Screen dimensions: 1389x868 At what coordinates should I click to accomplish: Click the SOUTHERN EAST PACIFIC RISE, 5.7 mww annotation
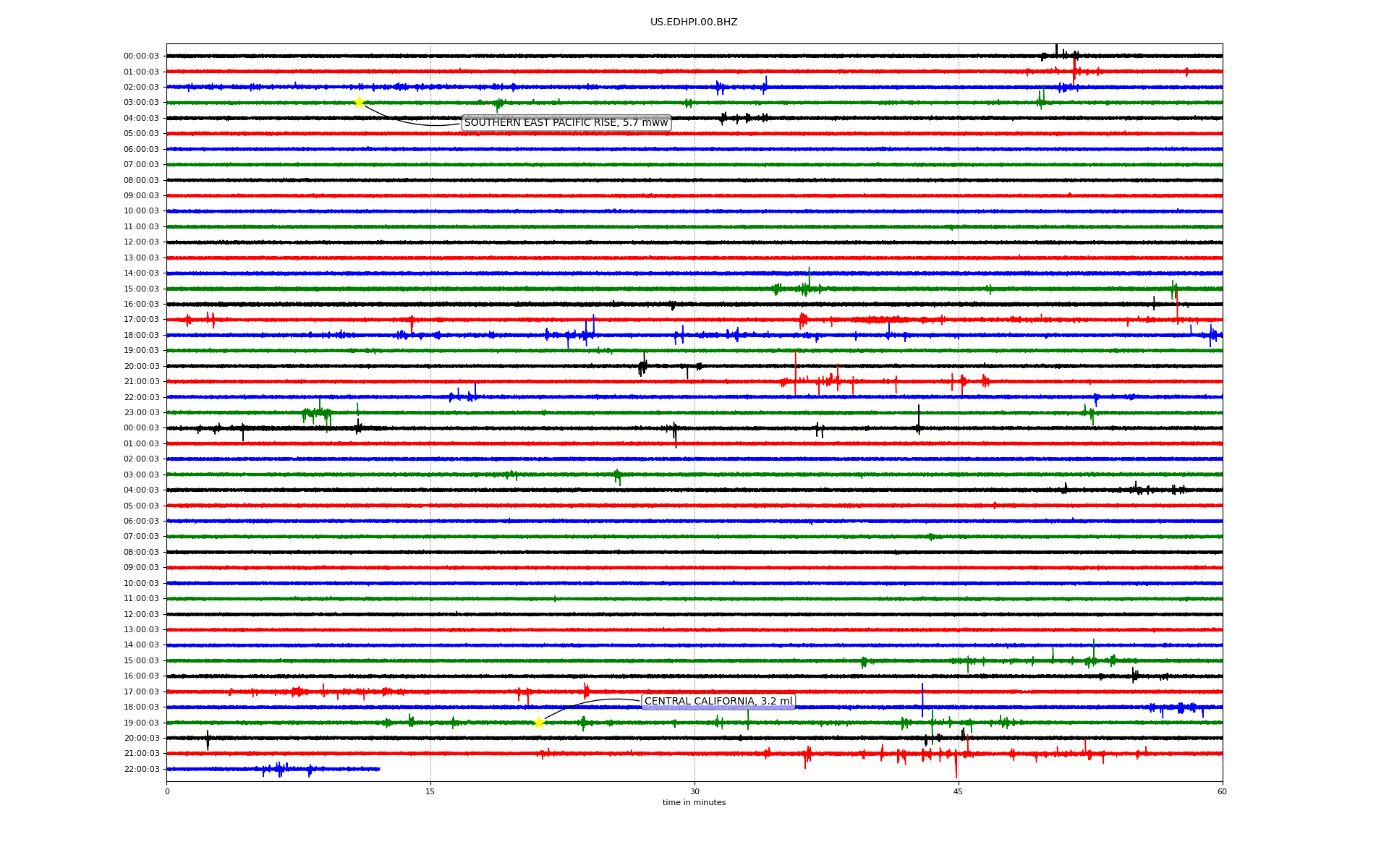click(566, 123)
